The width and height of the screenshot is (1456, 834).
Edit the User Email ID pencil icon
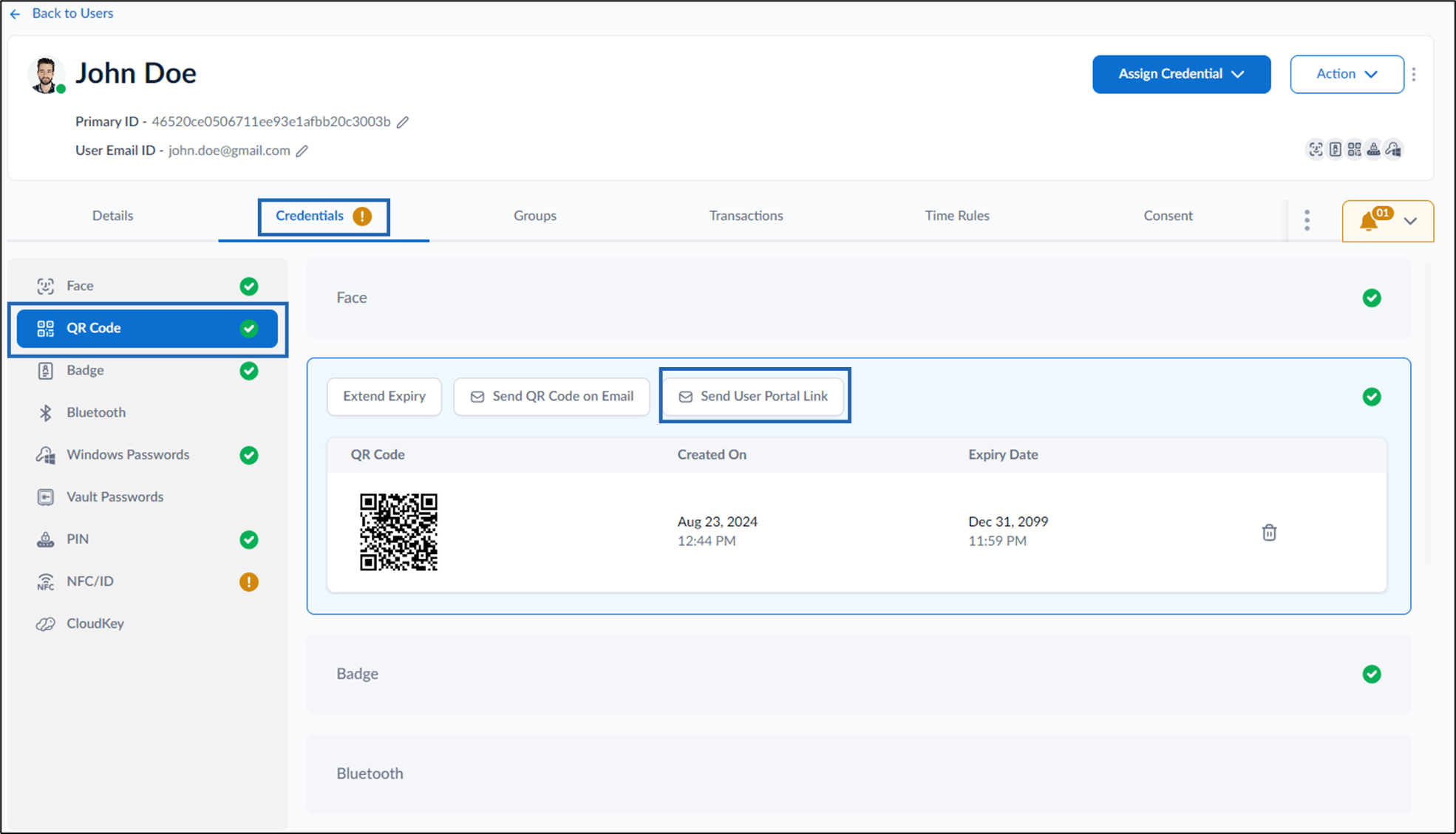click(x=302, y=151)
